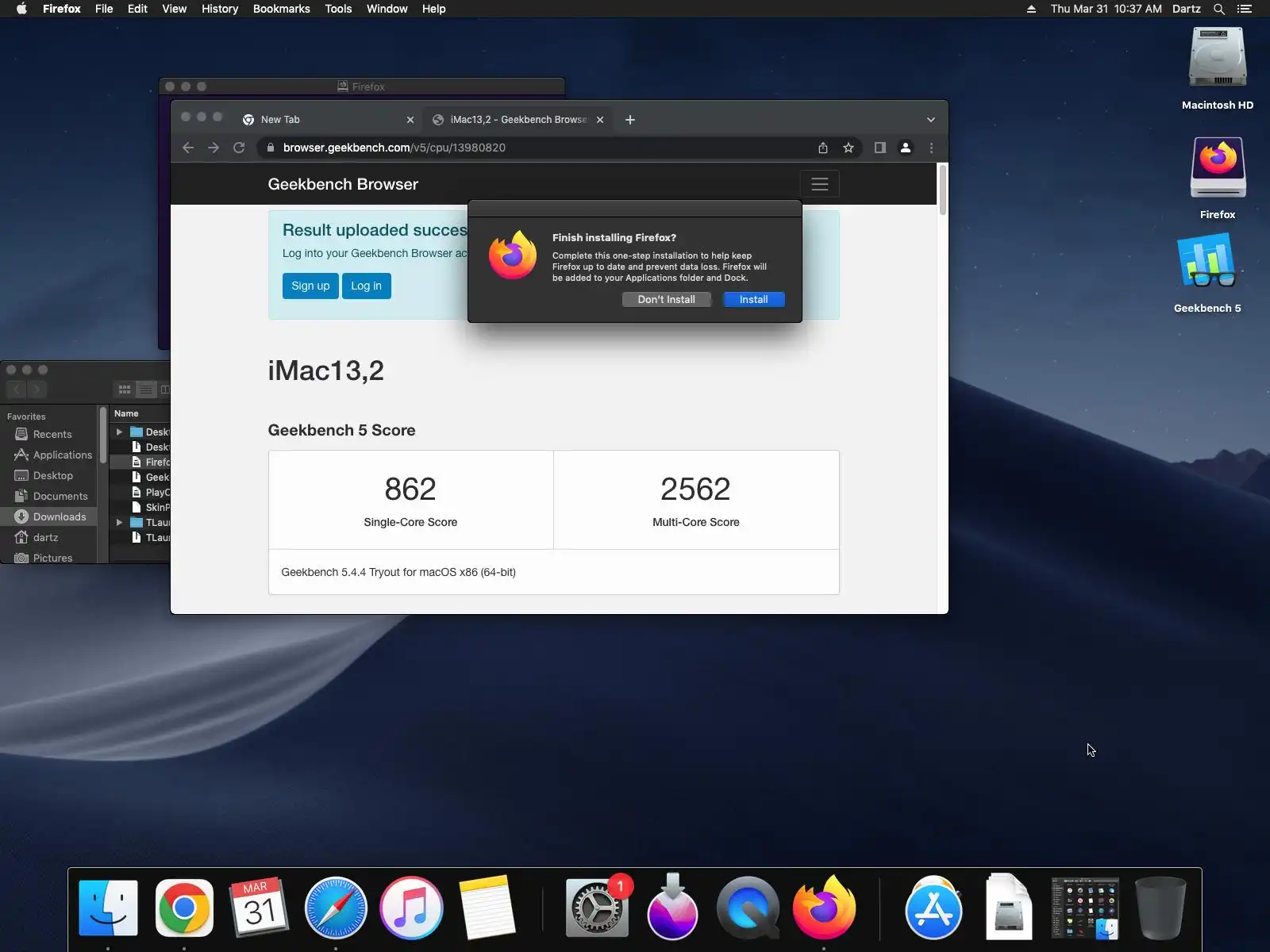The height and width of the screenshot is (952, 1270).
Task: Click Install in the Firefox dialog
Action: (x=753, y=299)
